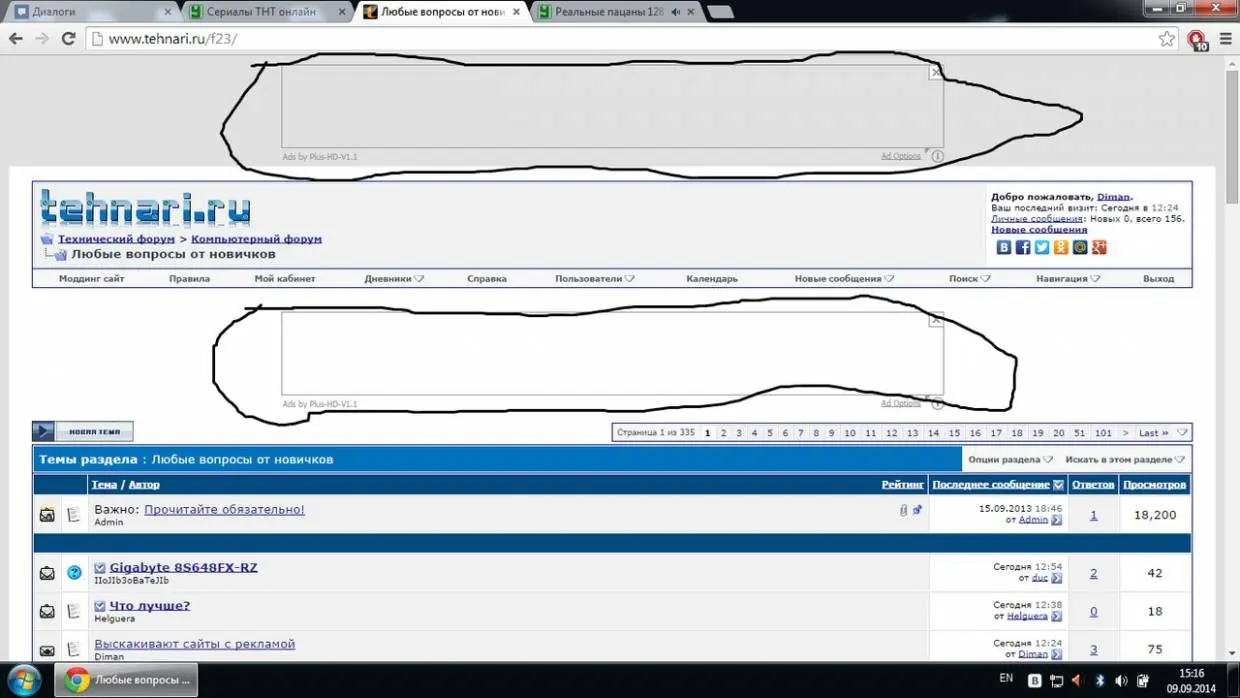Click the checkbox icon beside Что лучше?

100,606
